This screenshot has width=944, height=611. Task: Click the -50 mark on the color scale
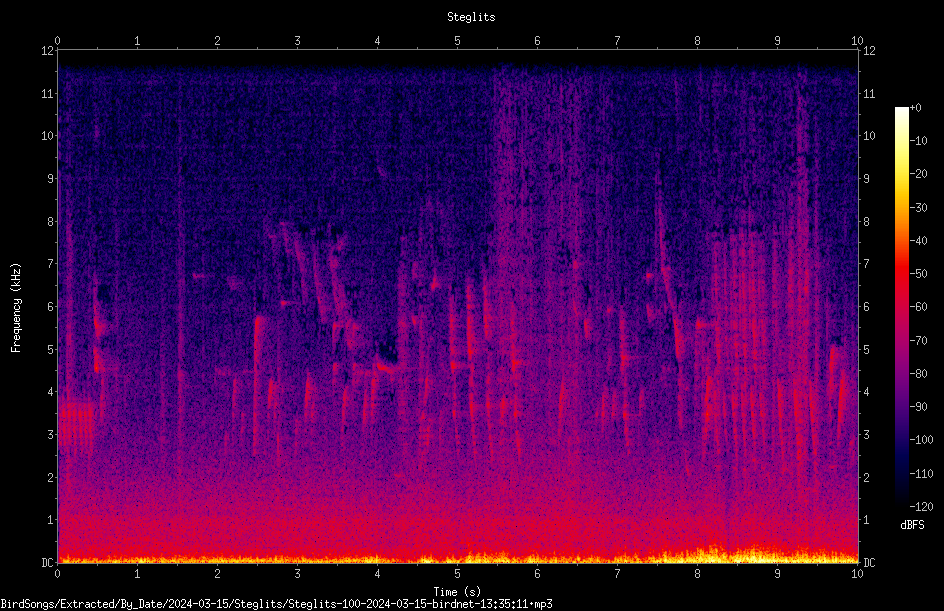pyautogui.click(x=918, y=273)
